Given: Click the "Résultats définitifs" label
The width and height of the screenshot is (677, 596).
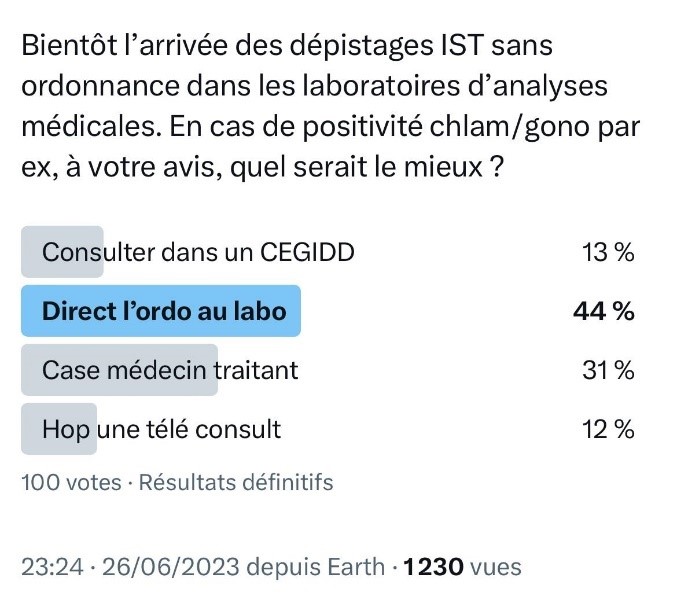Looking at the screenshot, I should point(235,482).
